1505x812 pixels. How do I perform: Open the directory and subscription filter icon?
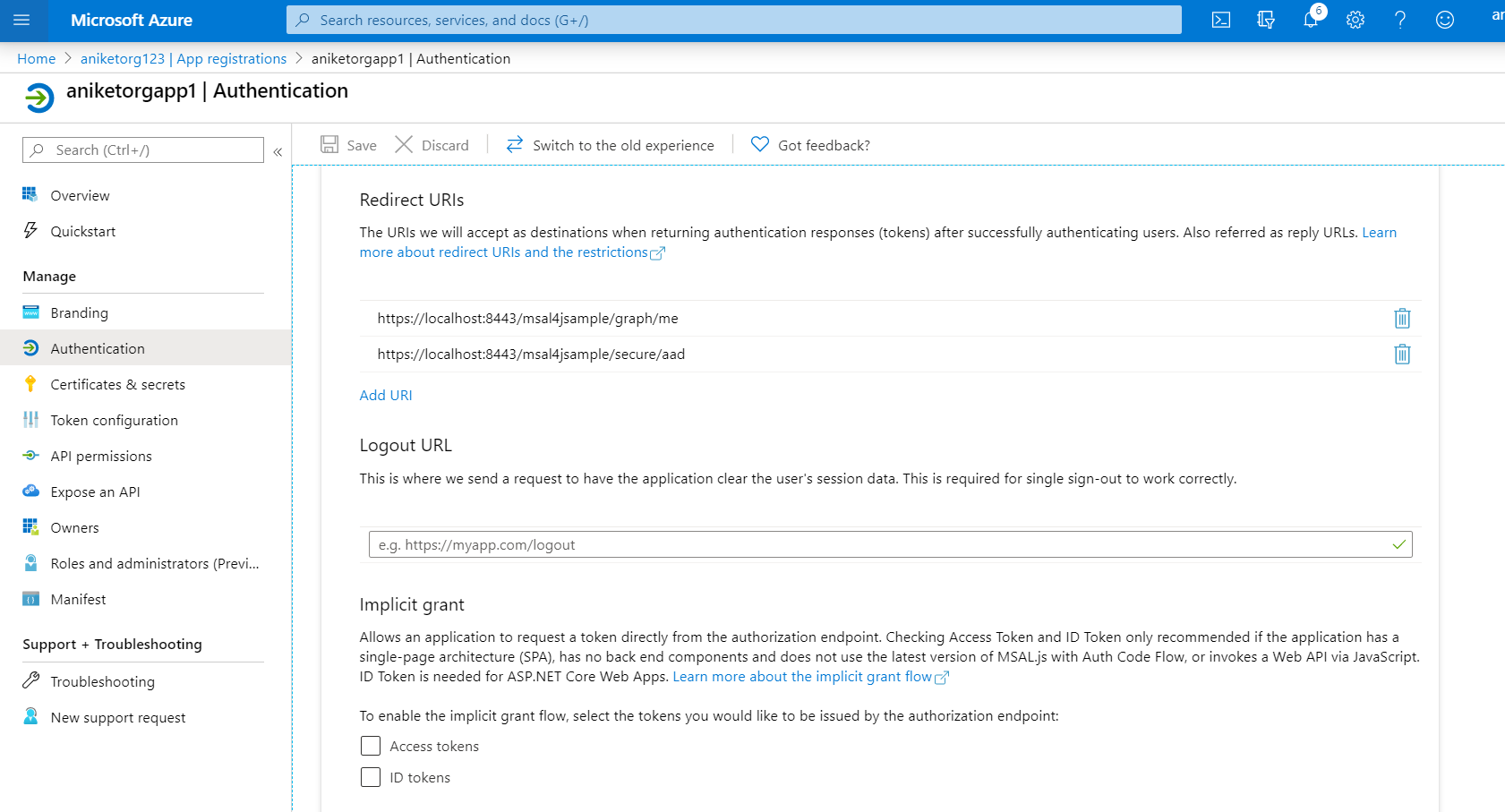[1265, 20]
